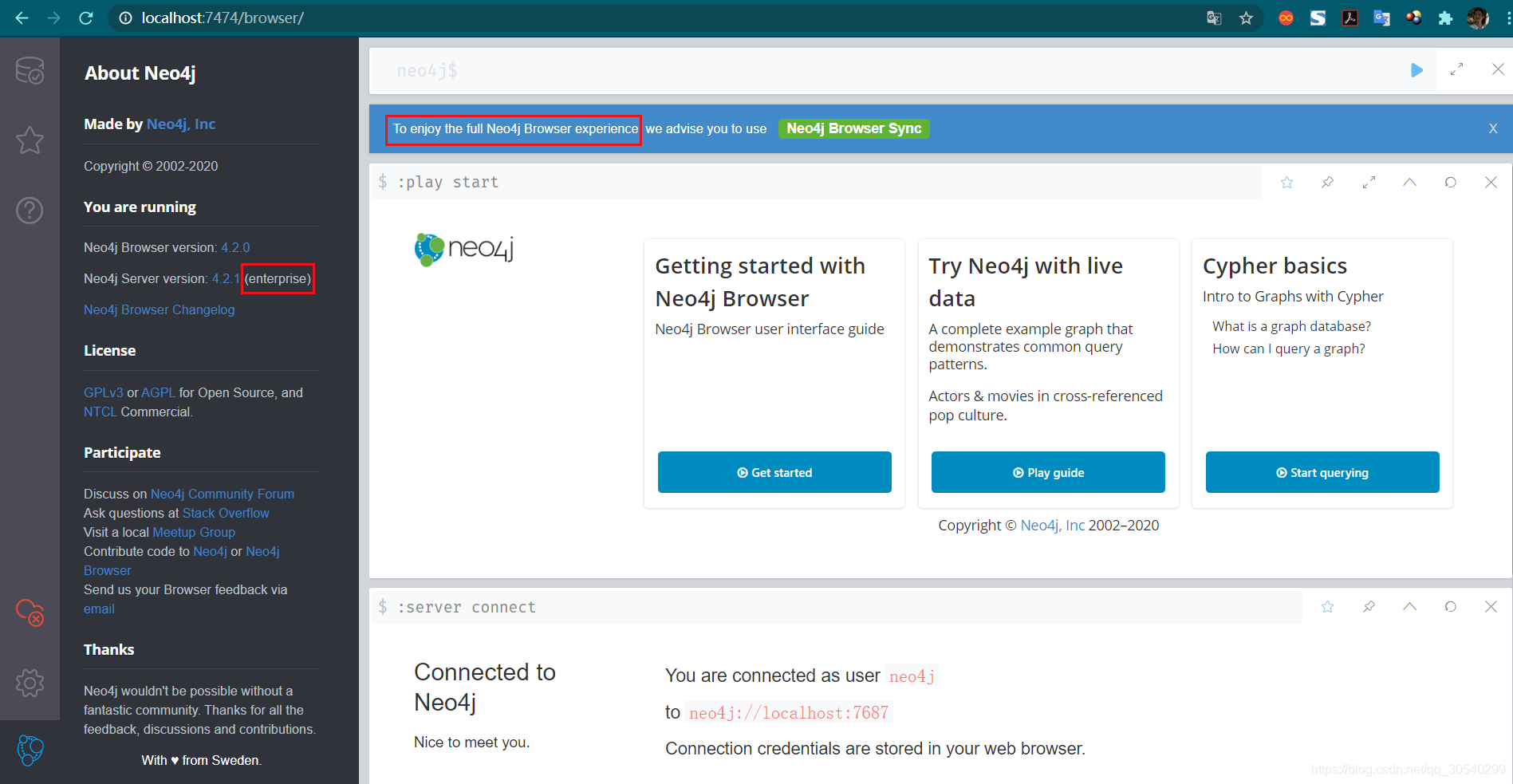Screen dimensions: 1513x784
Task: Click the Get started button
Action: [774, 472]
